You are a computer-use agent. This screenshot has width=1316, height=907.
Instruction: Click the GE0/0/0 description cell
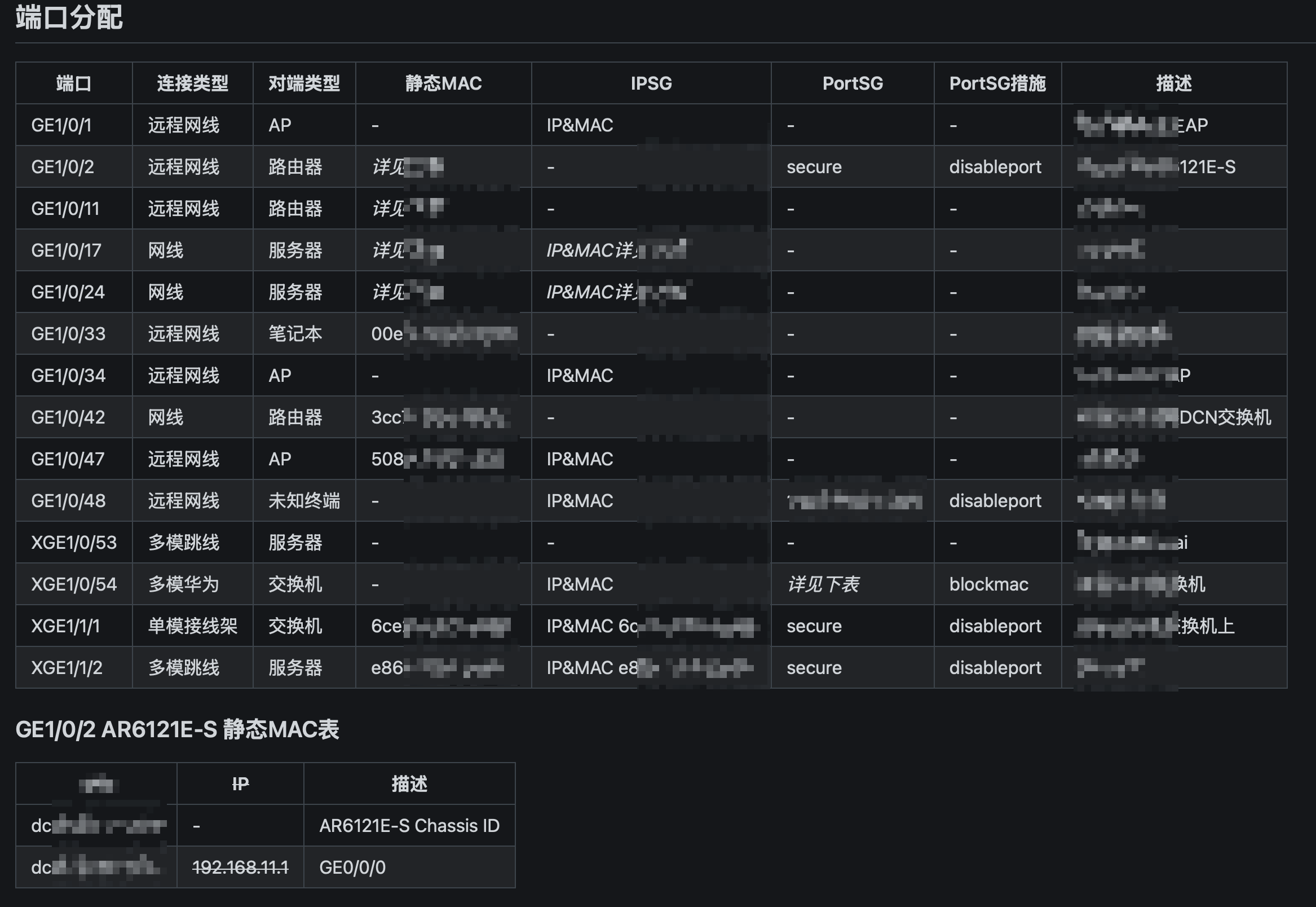pyautogui.click(x=352, y=867)
